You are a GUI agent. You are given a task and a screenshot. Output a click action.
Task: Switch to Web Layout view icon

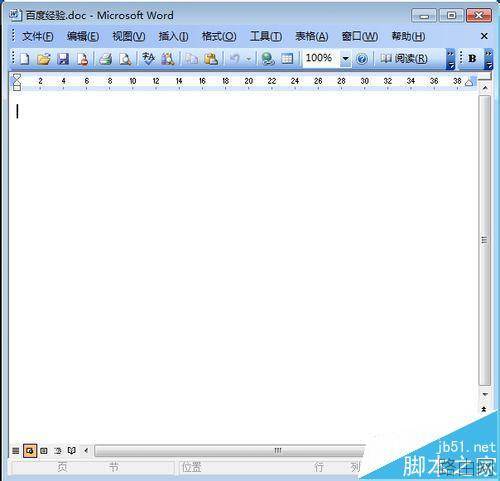click(x=30, y=451)
